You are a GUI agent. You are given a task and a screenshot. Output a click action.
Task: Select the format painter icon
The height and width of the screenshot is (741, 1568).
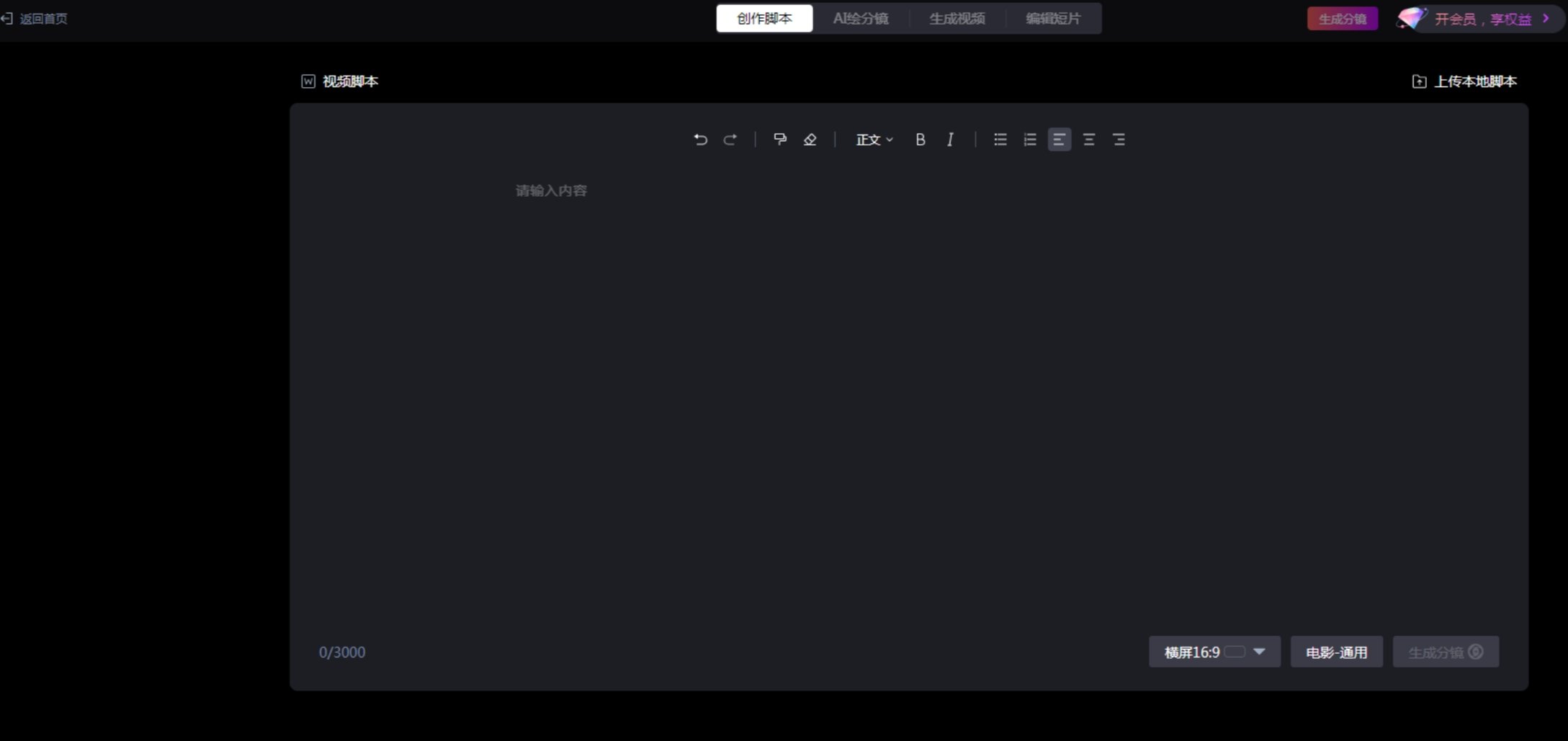780,139
